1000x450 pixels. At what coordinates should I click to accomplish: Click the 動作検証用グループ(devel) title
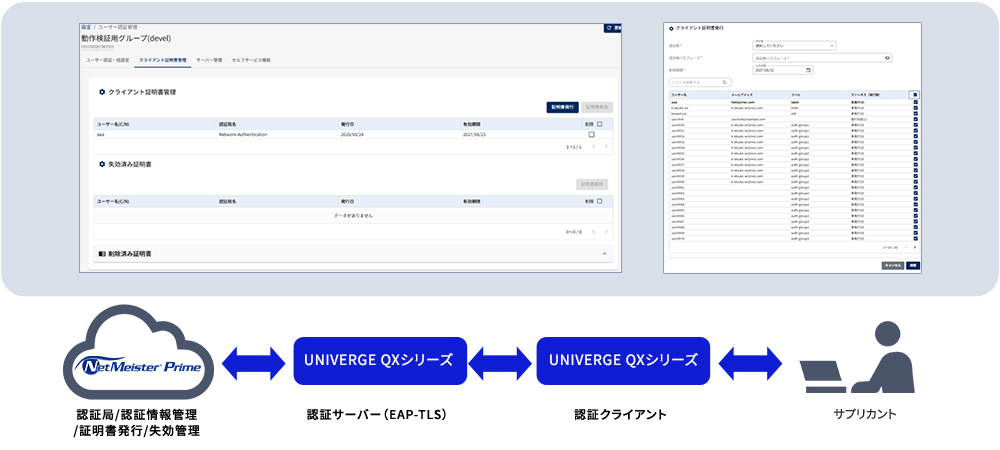(x=126, y=38)
